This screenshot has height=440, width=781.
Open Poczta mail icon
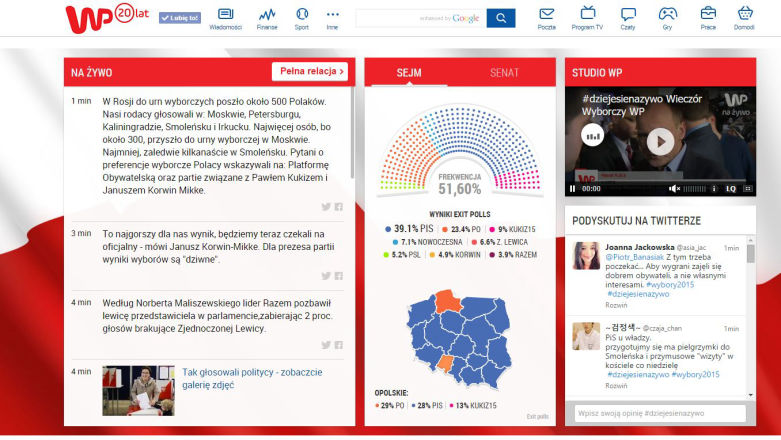[x=546, y=19]
